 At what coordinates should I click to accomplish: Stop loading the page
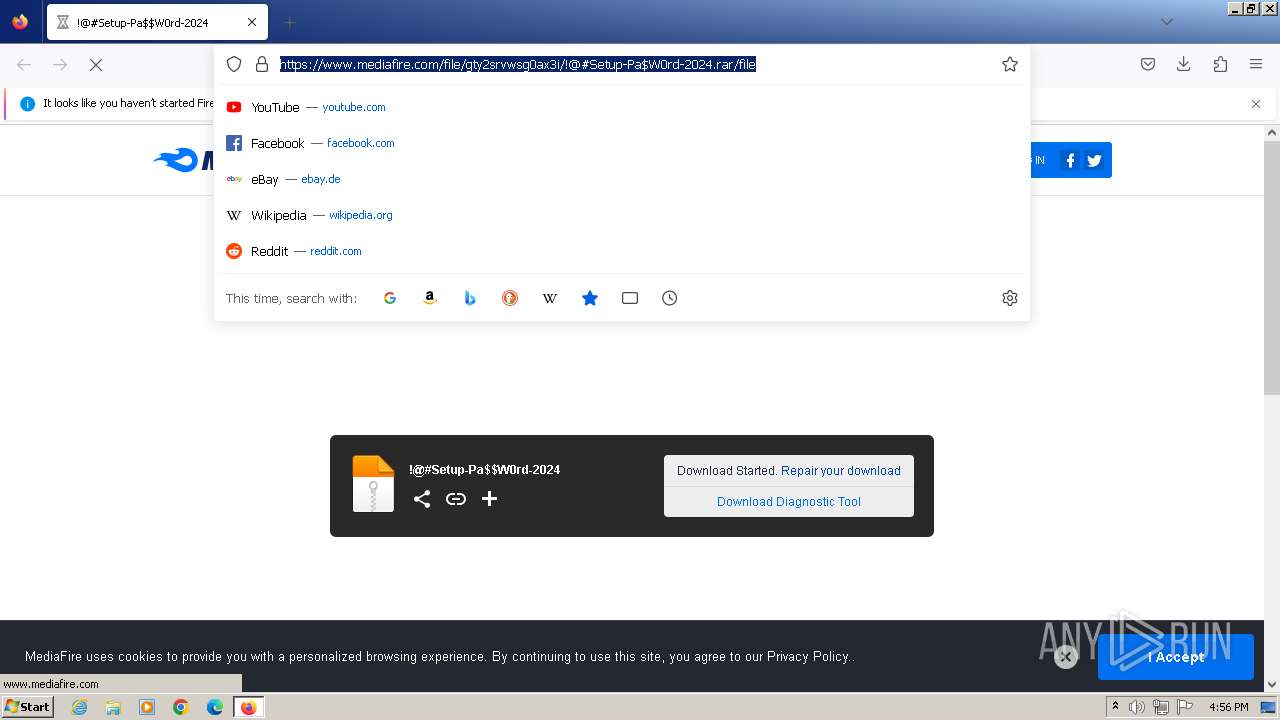[x=96, y=64]
